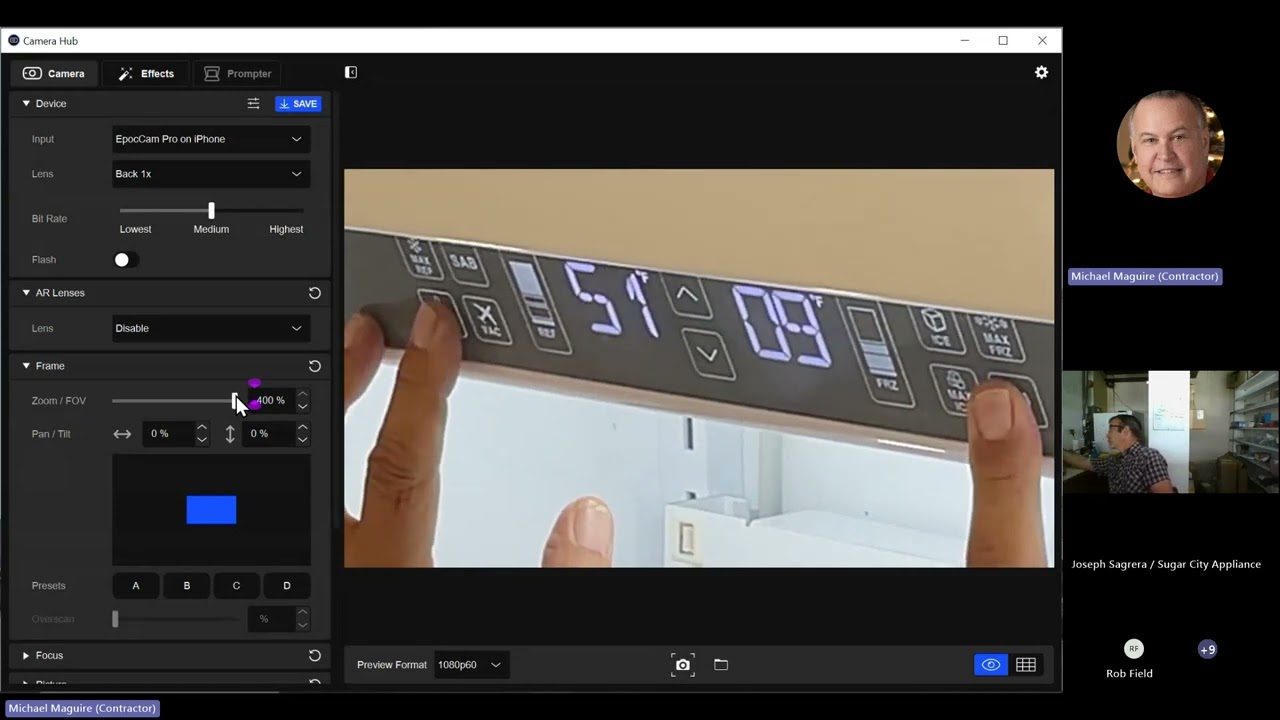The width and height of the screenshot is (1280, 720).
Task: Open the Input camera dropdown
Action: (x=210, y=139)
